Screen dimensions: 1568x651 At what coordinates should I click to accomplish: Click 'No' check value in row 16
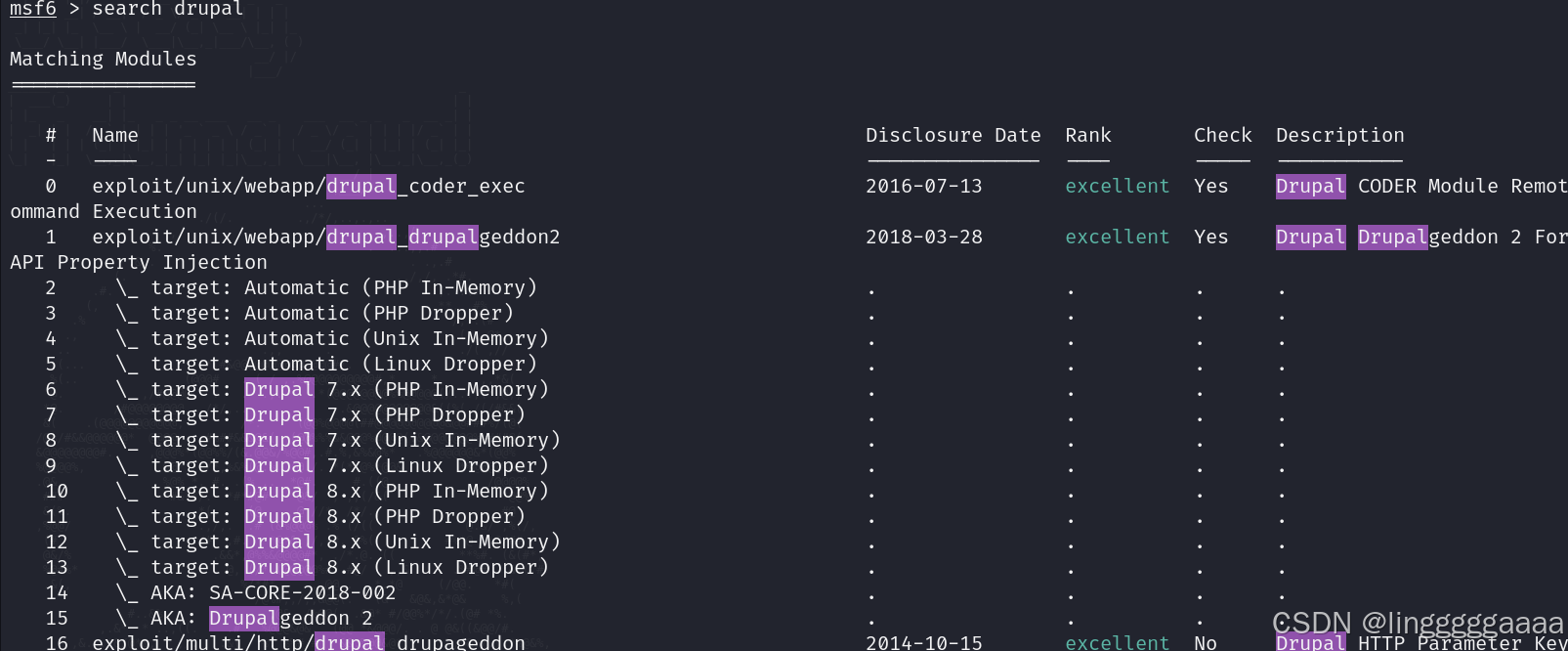(1206, 642)
